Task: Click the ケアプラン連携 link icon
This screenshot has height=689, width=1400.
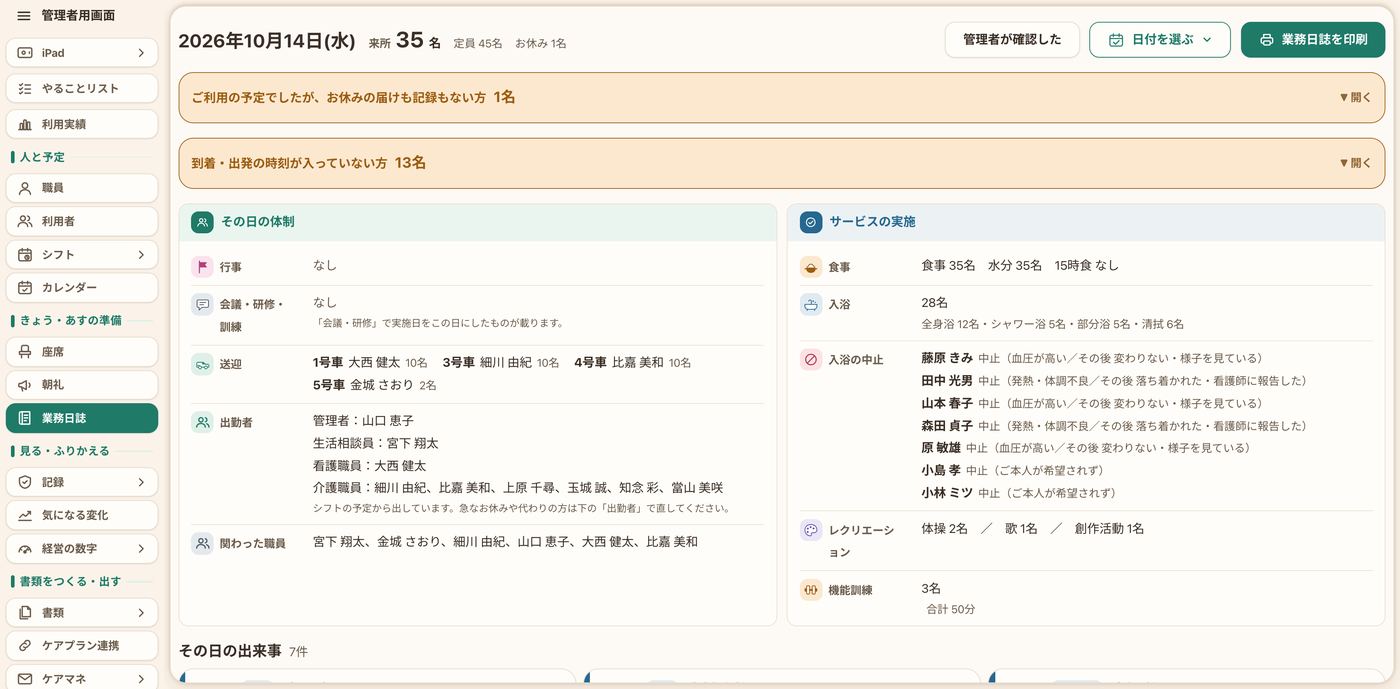Action: (25, 646)
